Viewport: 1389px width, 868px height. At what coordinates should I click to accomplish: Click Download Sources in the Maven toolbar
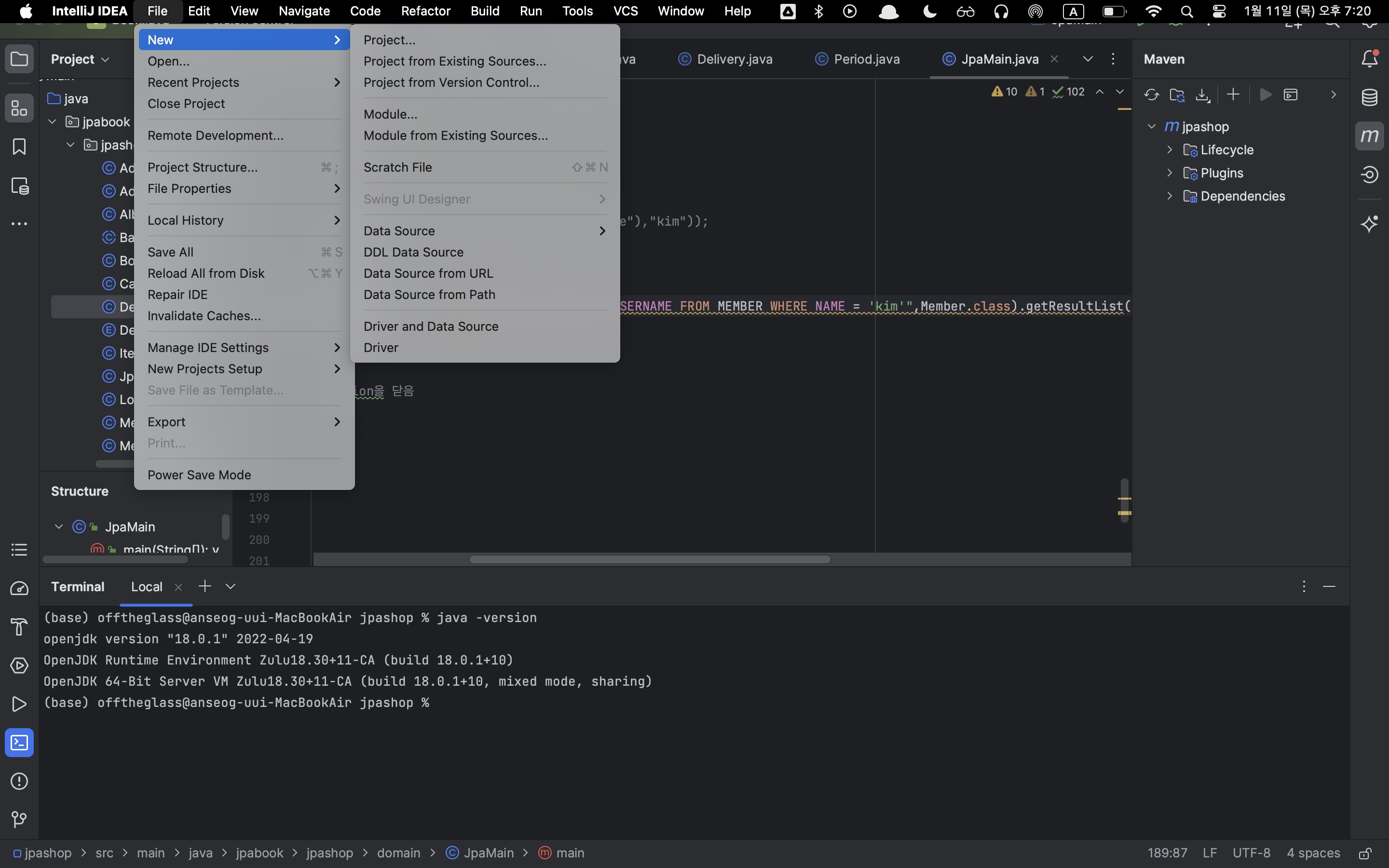click(x=1202, y=95)
